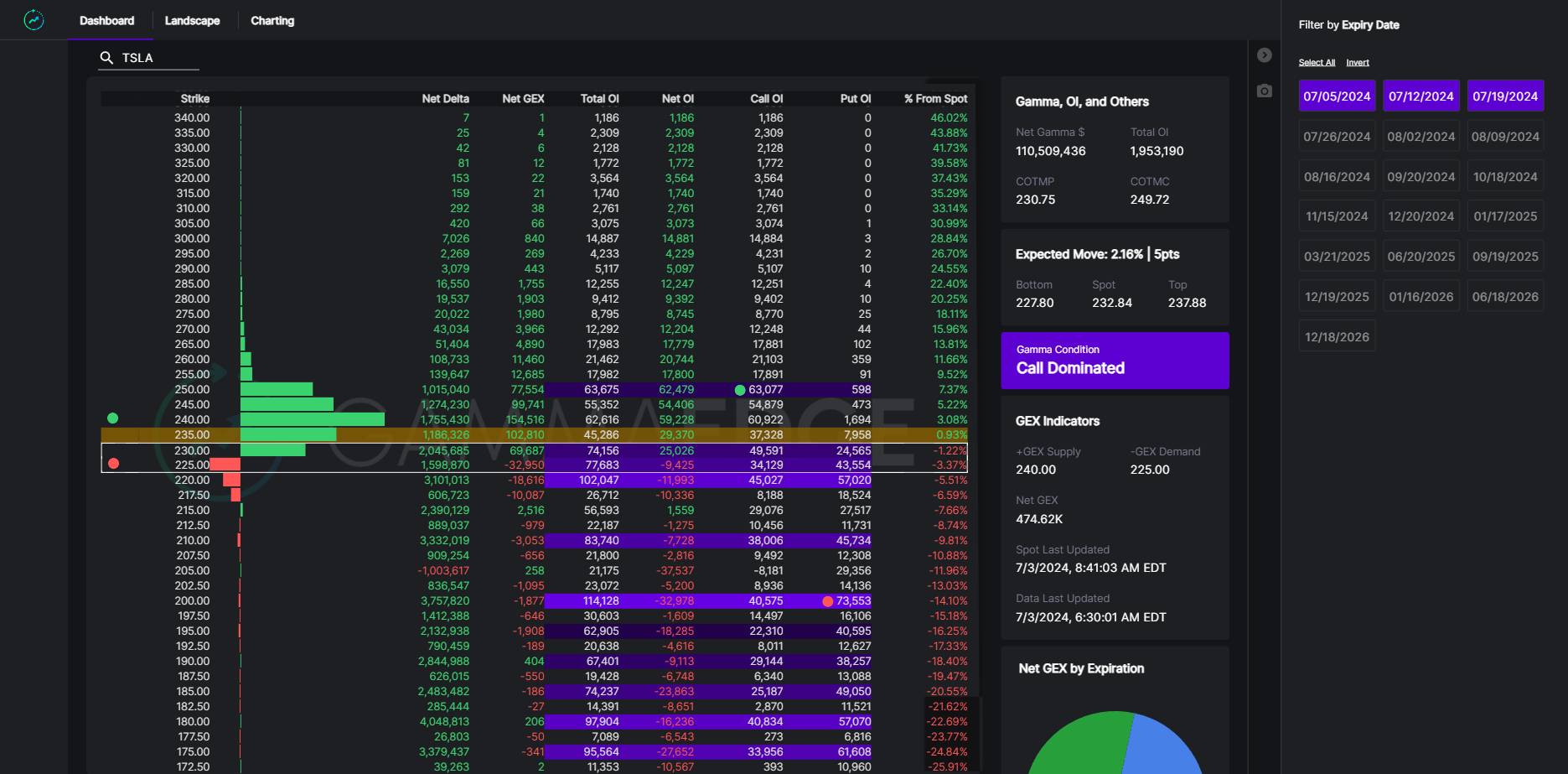Deselect expiry 07/19/2024
Screen dimensions: 1568x774
(1505, 96)
